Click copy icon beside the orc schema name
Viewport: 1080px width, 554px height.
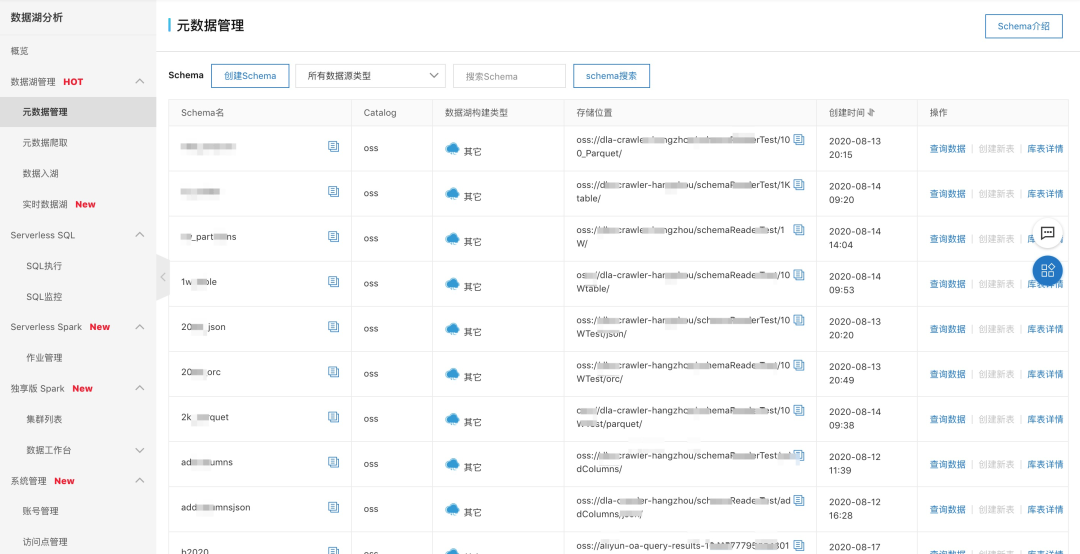pyautogui.click(x=333, y=372)
